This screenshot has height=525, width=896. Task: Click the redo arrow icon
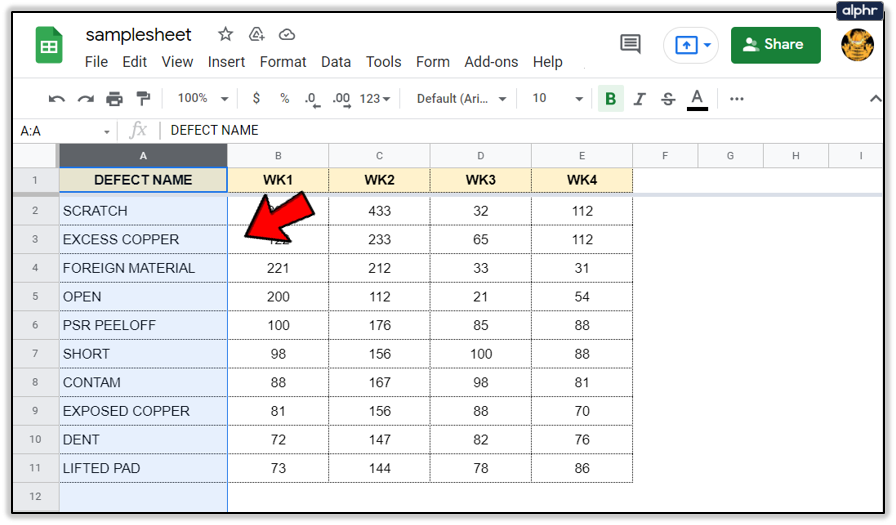point(86,99)
